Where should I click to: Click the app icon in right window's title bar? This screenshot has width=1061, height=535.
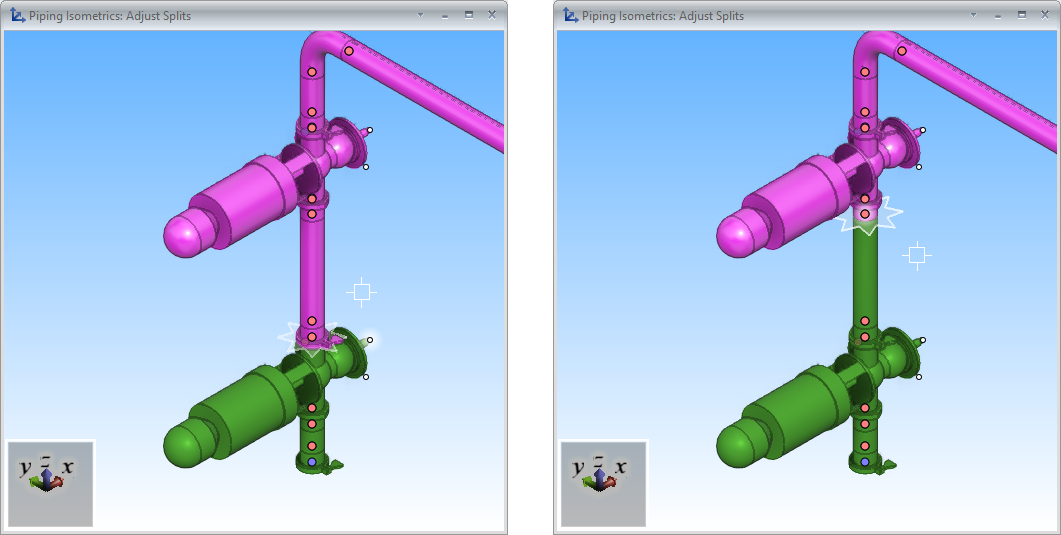(570, 15)
